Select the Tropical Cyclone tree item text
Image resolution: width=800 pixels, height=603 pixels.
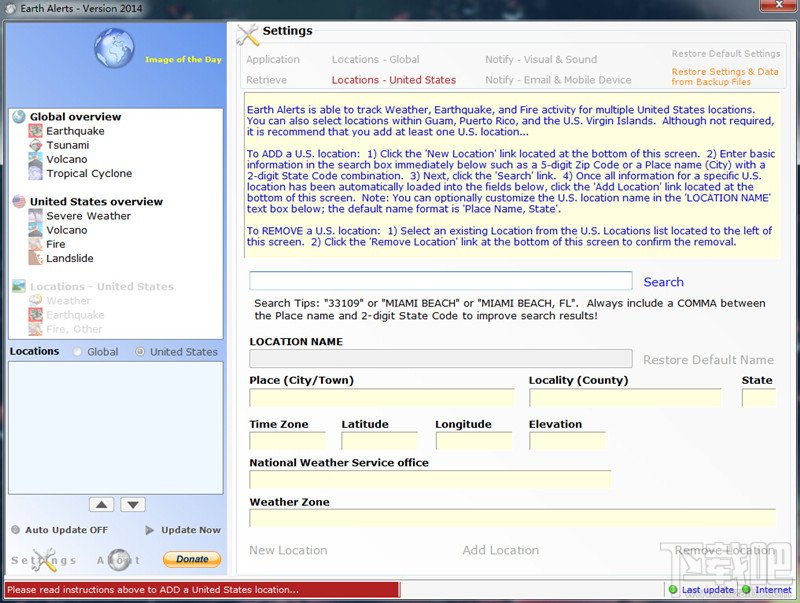point(89,173)
